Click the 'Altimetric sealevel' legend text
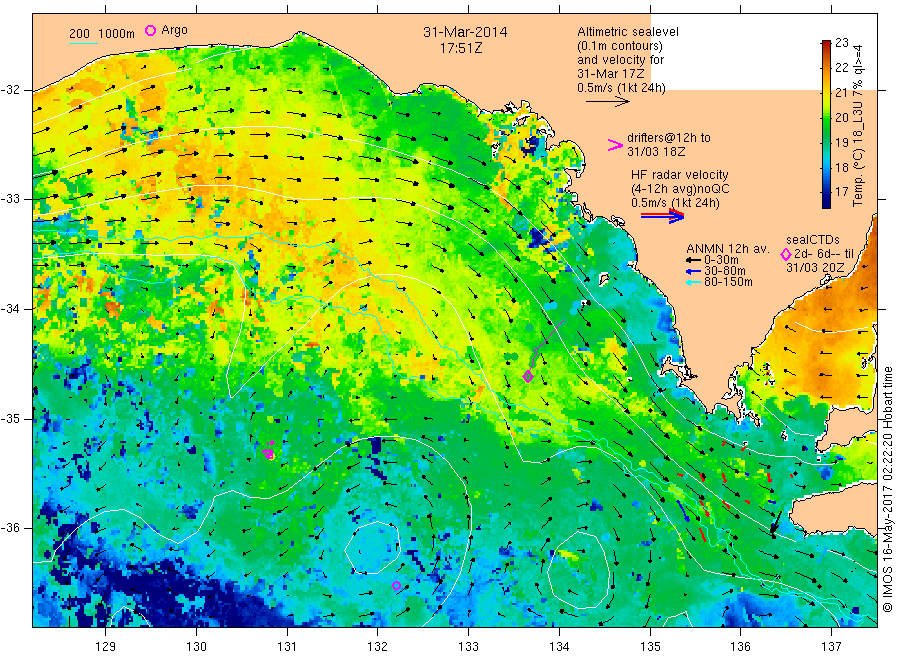Screen dimensions: 900x660 point(628,32)
